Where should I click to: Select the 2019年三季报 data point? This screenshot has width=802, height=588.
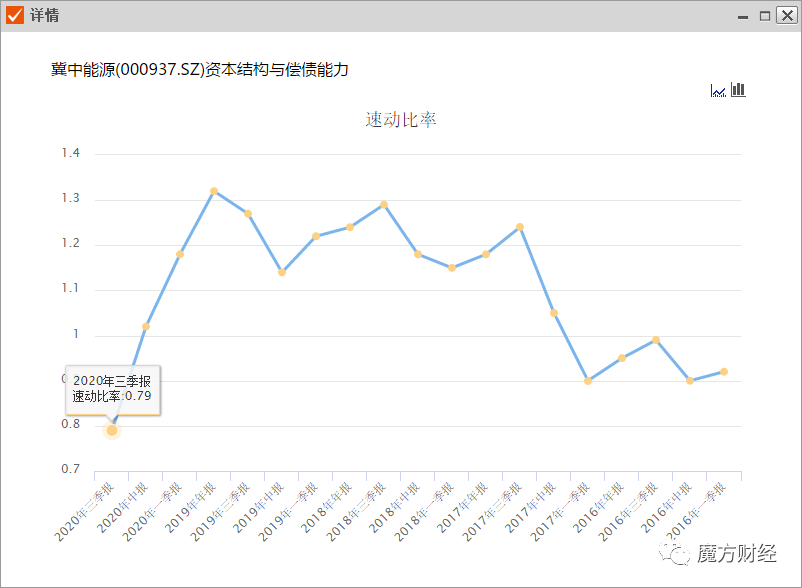pyautogui.click(x=248, y=214)
